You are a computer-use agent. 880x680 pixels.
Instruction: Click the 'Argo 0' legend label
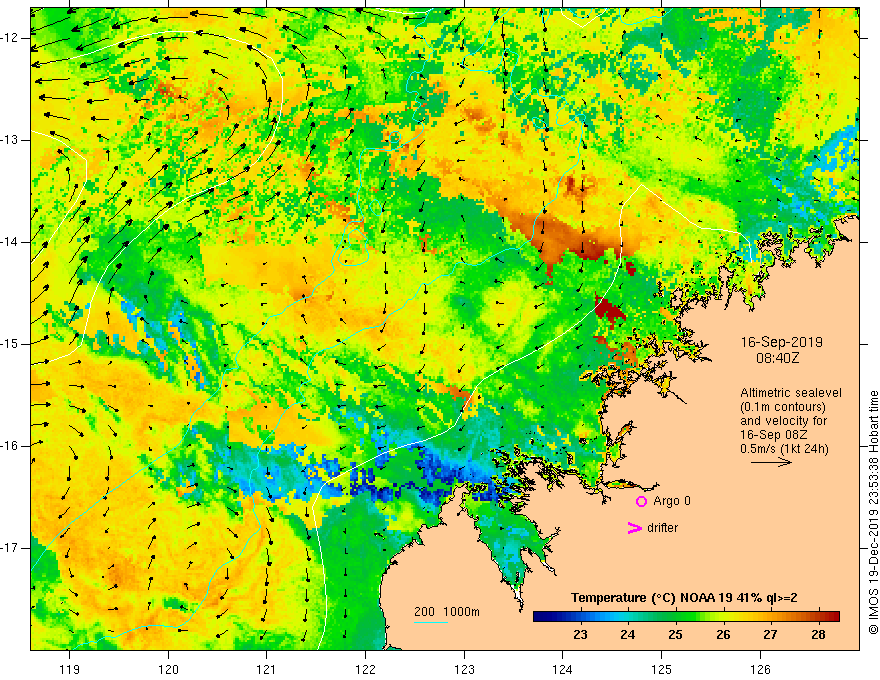(672, 501)
